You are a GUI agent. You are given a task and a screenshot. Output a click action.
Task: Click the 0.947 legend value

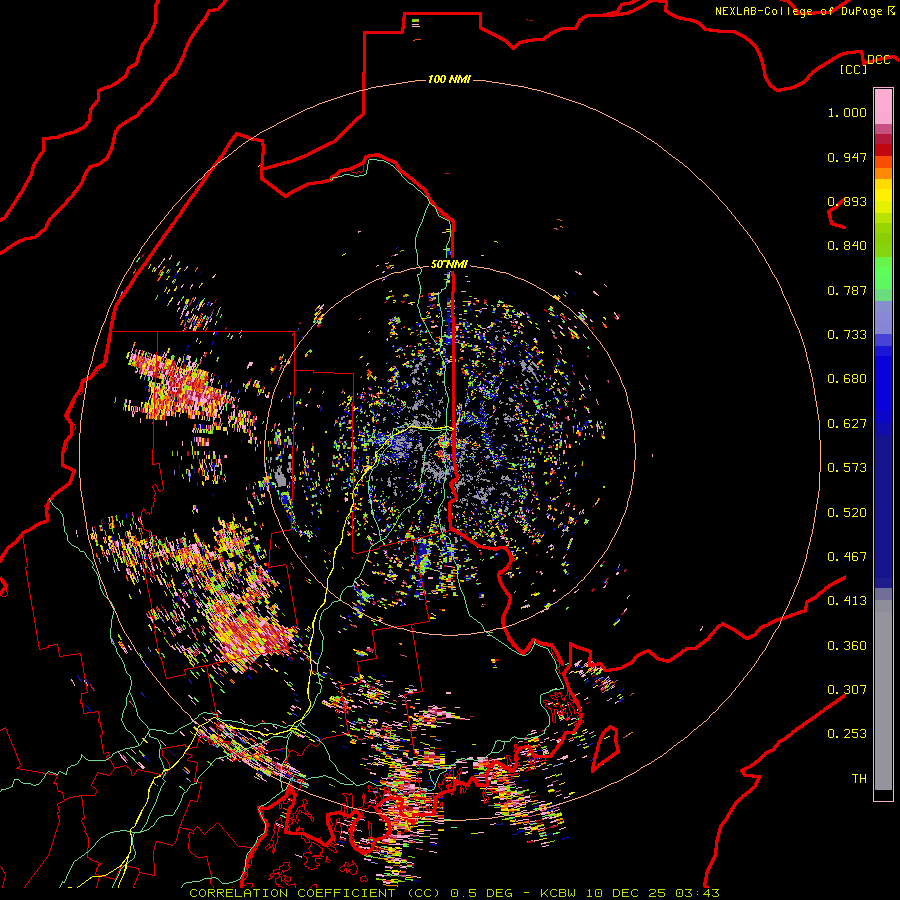846,158
